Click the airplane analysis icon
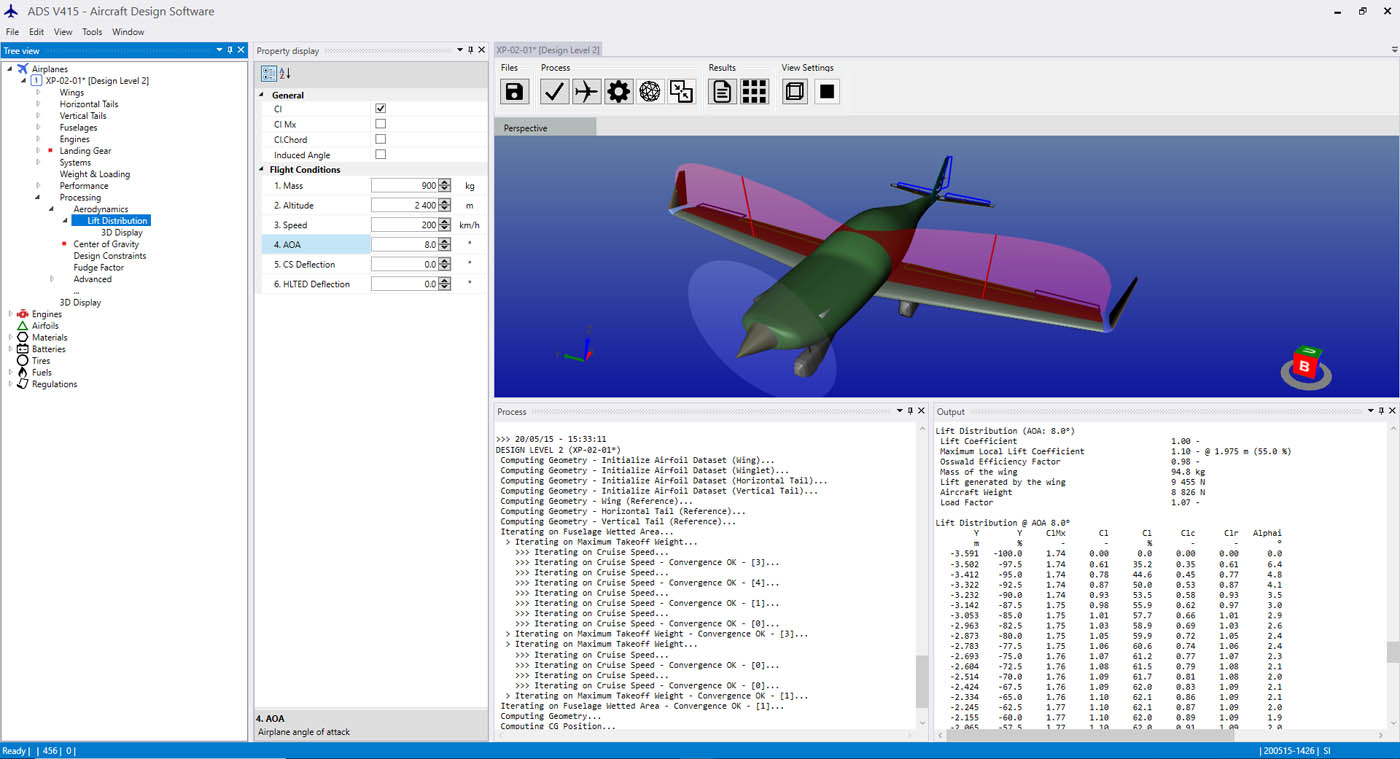The width and height of the screenshot is (1400, 759). pos(587,91)
